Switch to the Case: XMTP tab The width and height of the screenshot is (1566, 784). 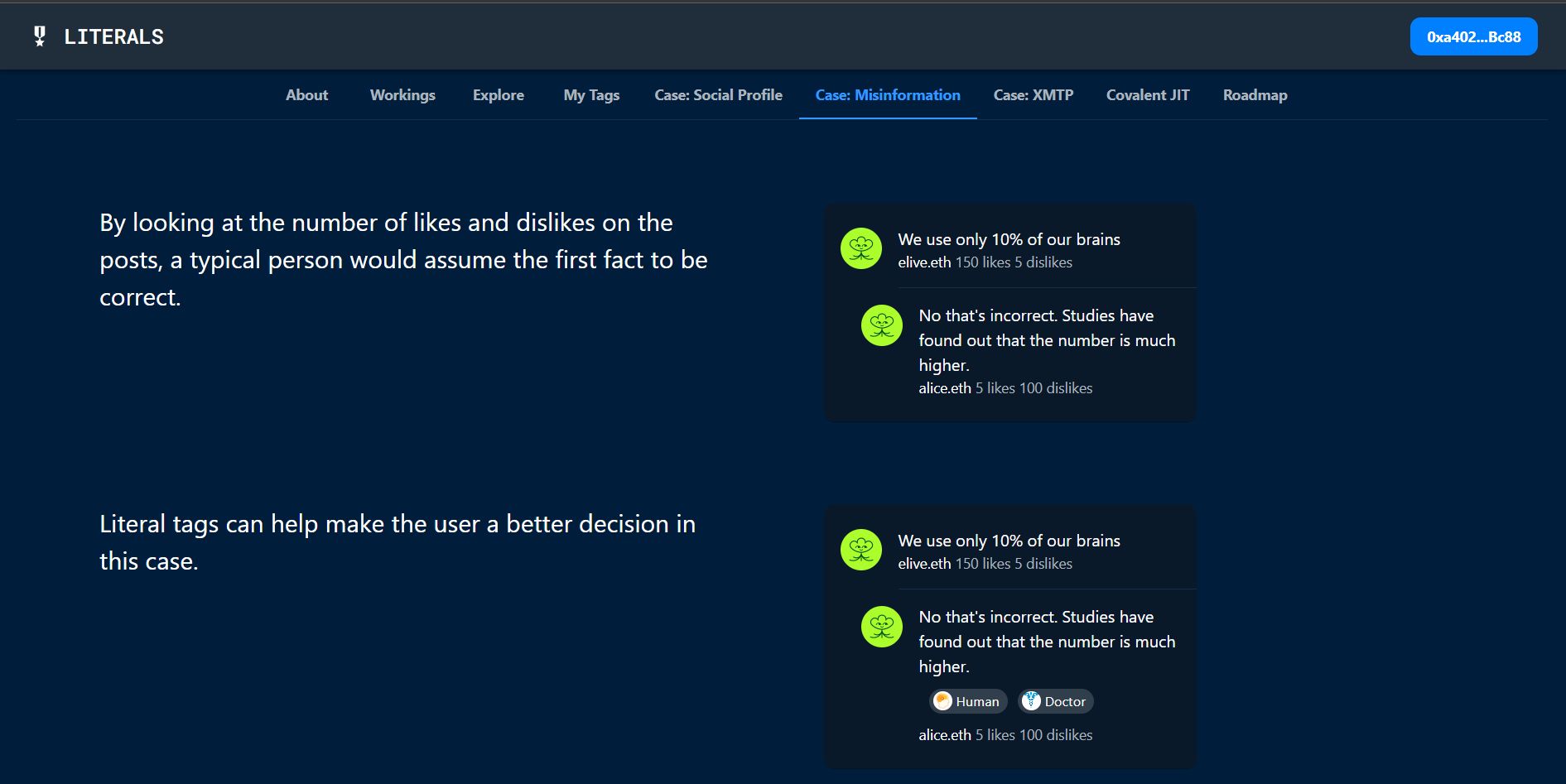(x=1033, y=95)
